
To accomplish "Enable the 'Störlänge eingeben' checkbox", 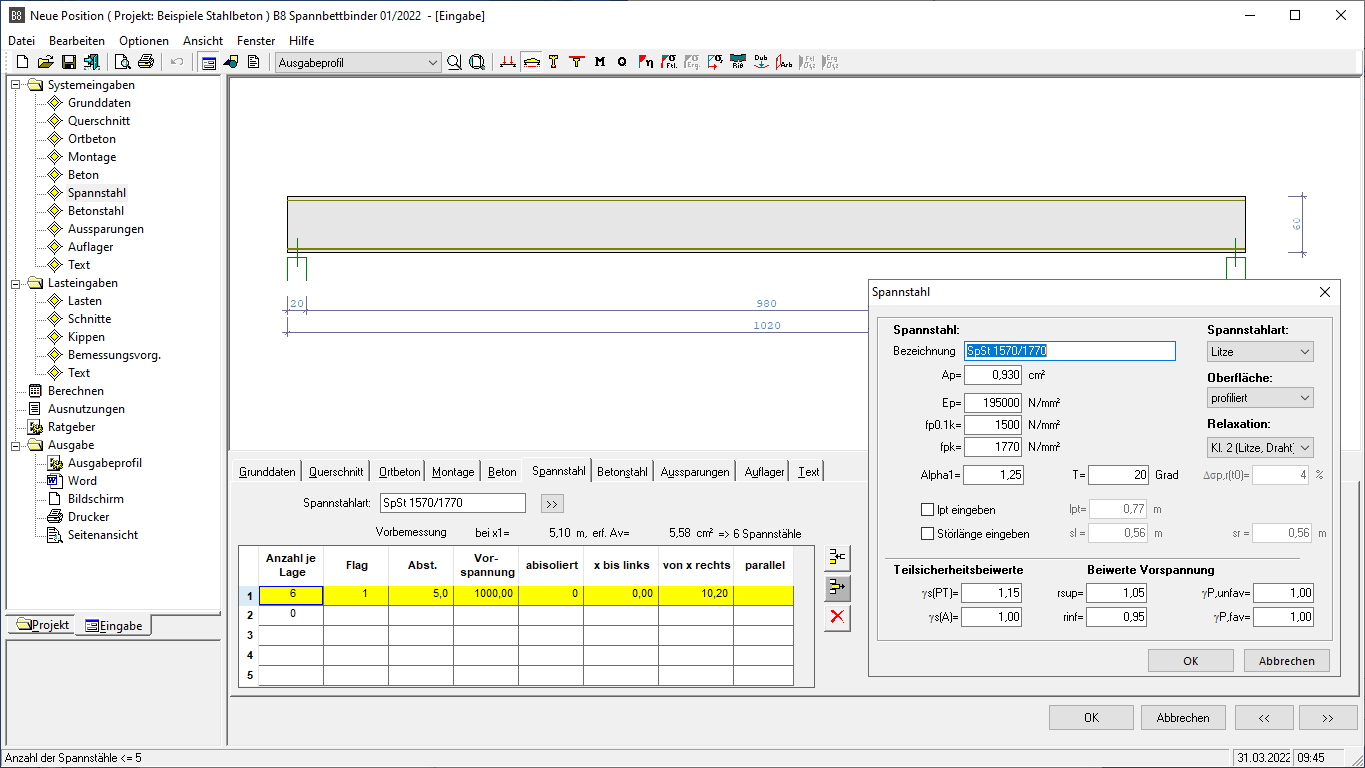I will coord(927,534).
